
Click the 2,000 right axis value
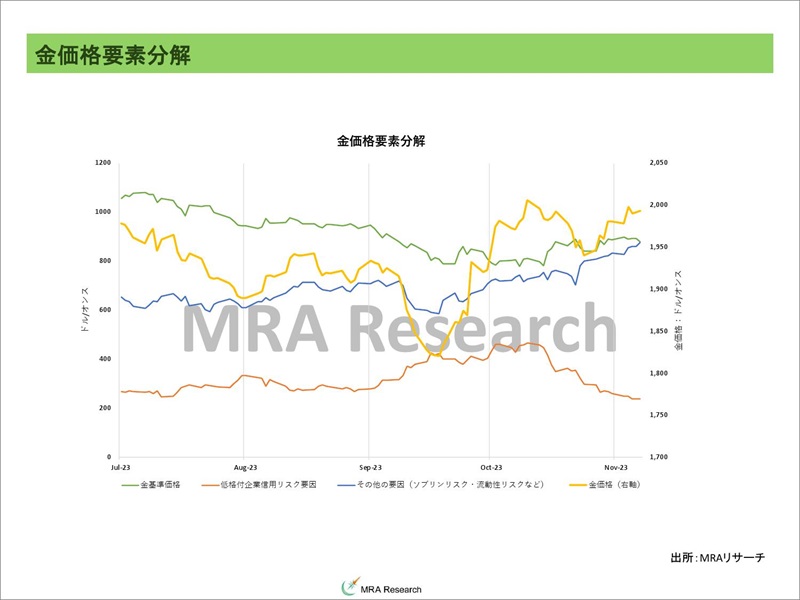659,205
